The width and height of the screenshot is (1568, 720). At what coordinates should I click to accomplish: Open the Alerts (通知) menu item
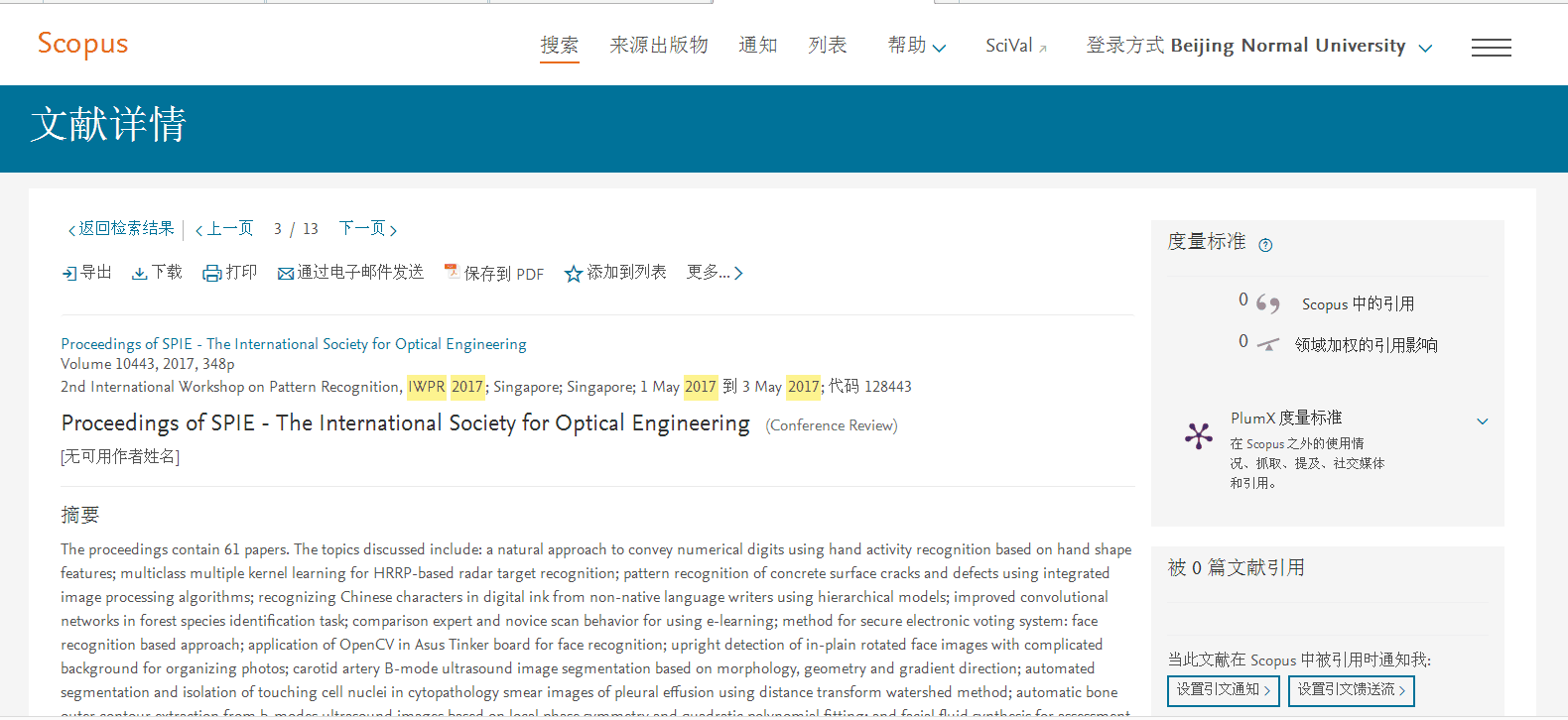758,46
